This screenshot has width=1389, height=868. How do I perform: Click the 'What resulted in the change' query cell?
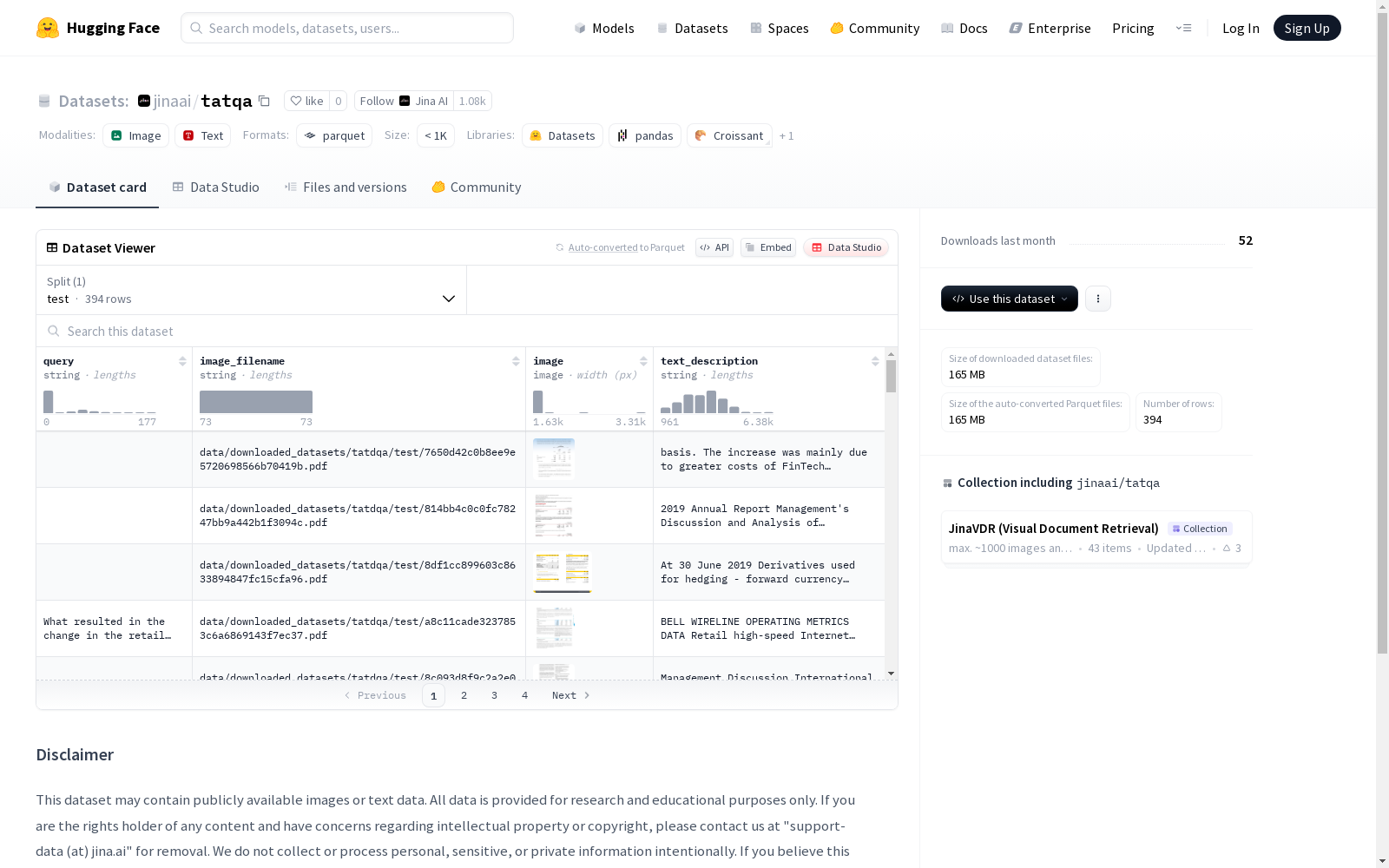[114, 628]
